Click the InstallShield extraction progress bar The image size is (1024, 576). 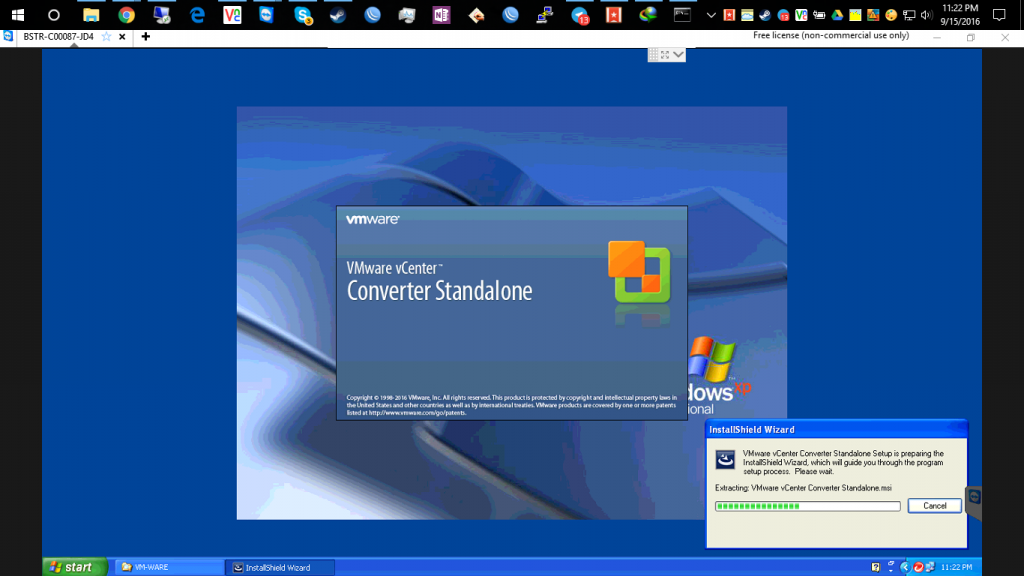click(807, 506)
